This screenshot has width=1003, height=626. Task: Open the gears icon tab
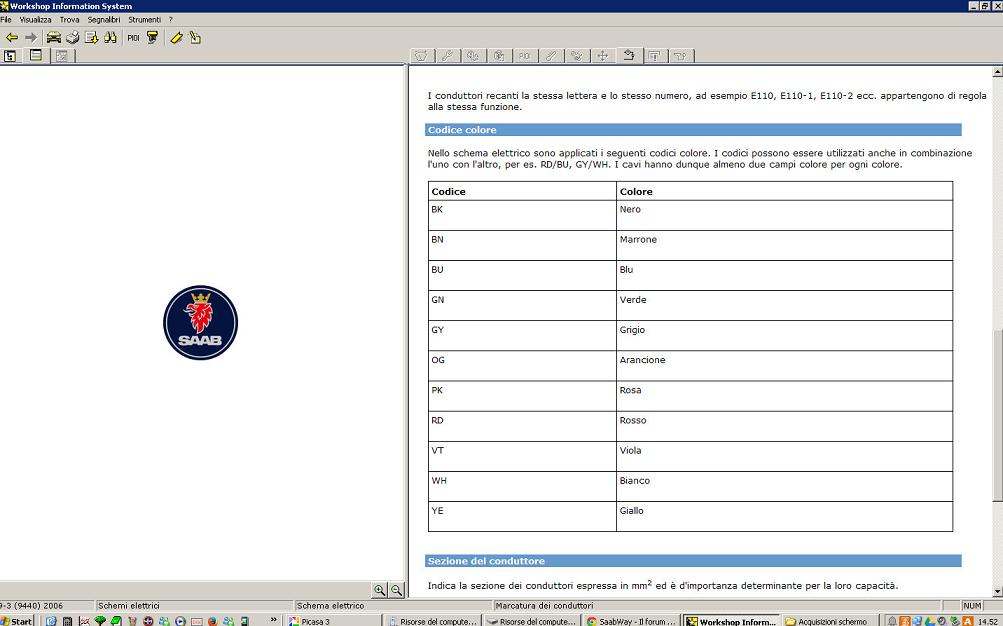pyautogui.click(x=473, y=56)
